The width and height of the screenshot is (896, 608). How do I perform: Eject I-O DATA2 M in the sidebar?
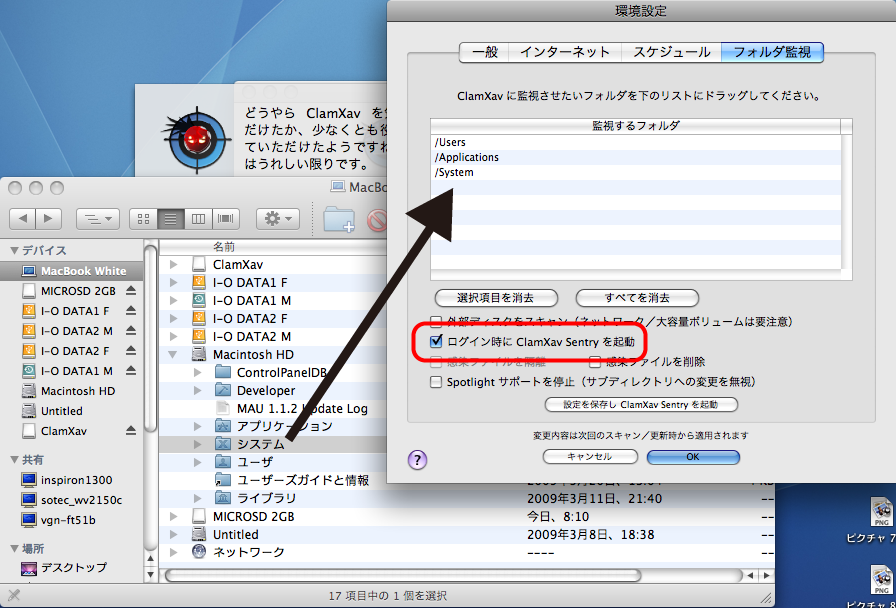coord(131,331)
